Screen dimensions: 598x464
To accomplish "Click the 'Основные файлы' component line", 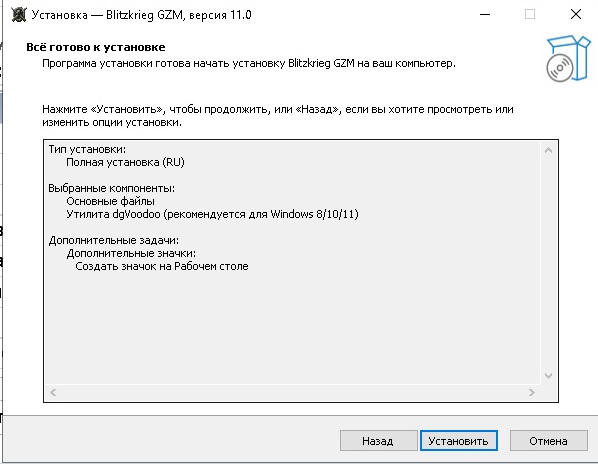I will (x=111, y=201).
